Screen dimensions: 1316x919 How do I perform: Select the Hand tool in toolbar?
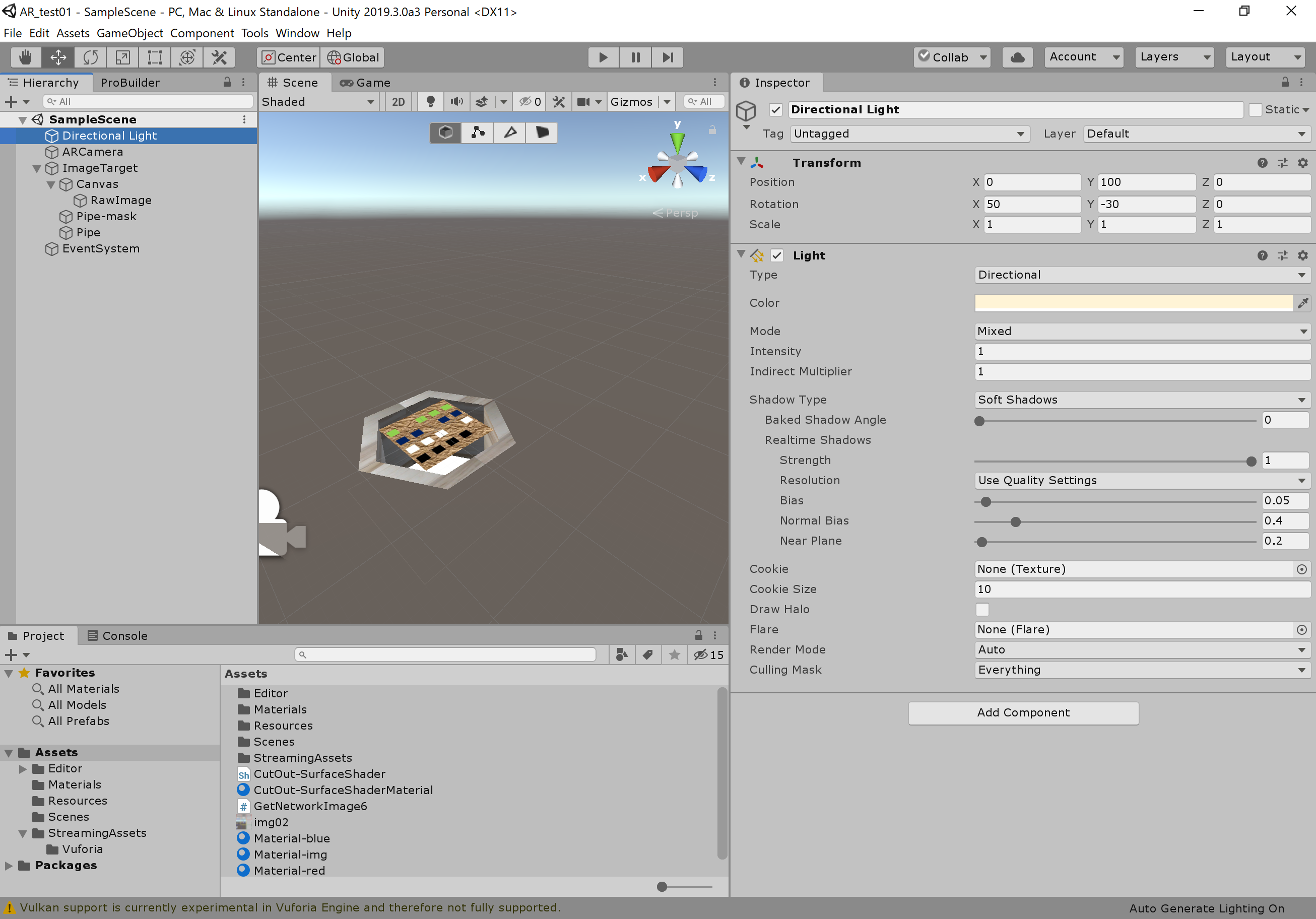tap(25, 57)
